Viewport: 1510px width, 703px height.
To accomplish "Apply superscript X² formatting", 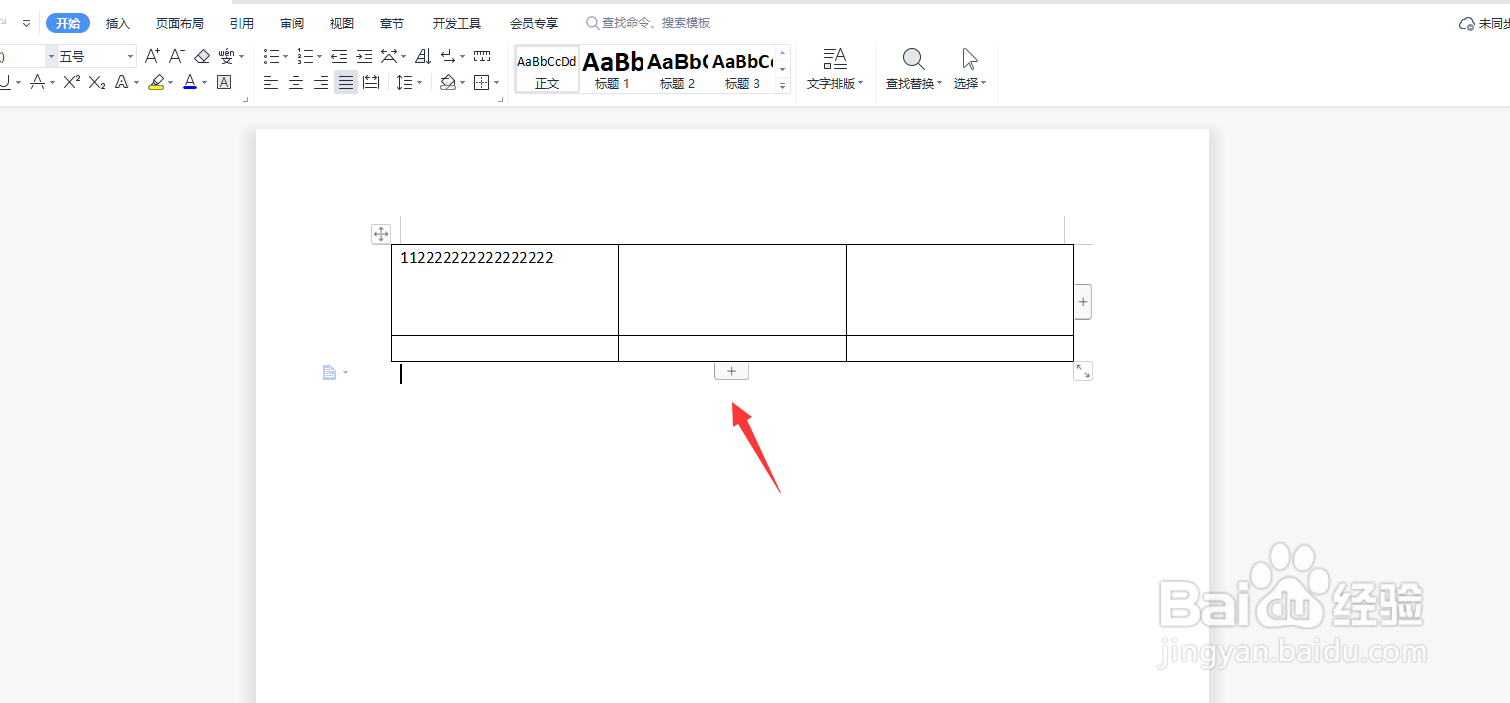I will (x=71, y=82).
